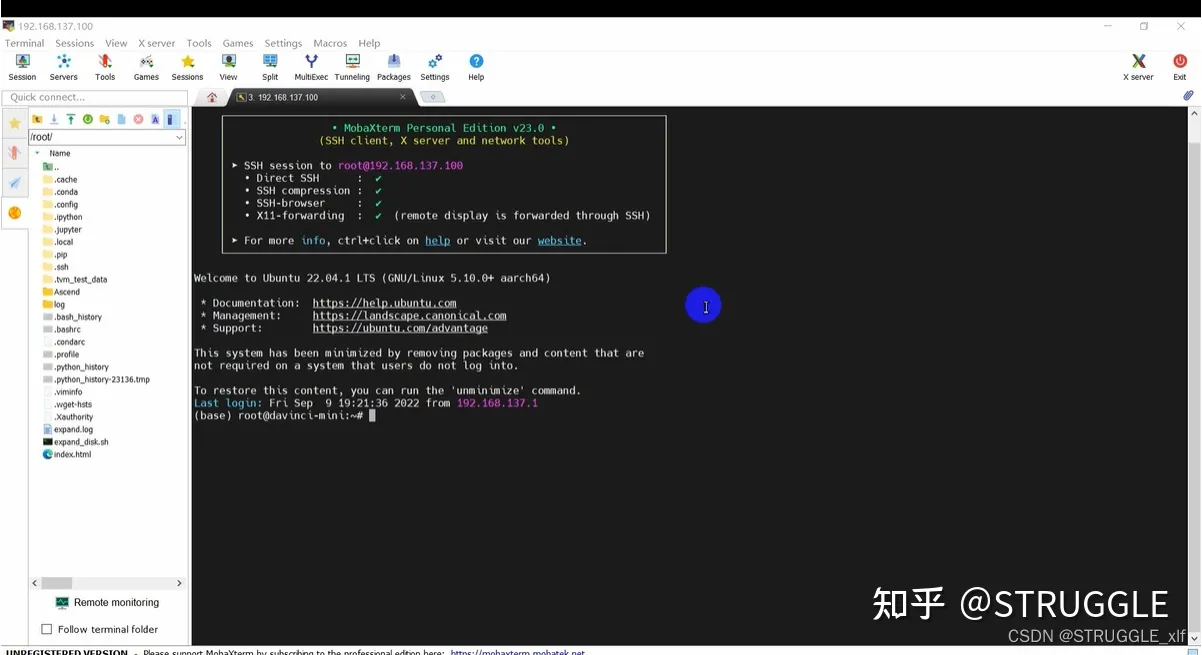
Task: Select the index.html file
Action: (67, 454)
